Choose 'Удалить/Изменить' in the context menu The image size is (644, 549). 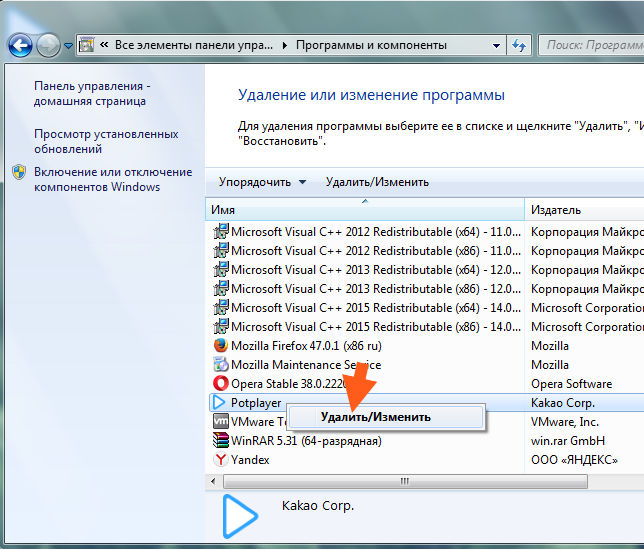(x=386, y=417)
